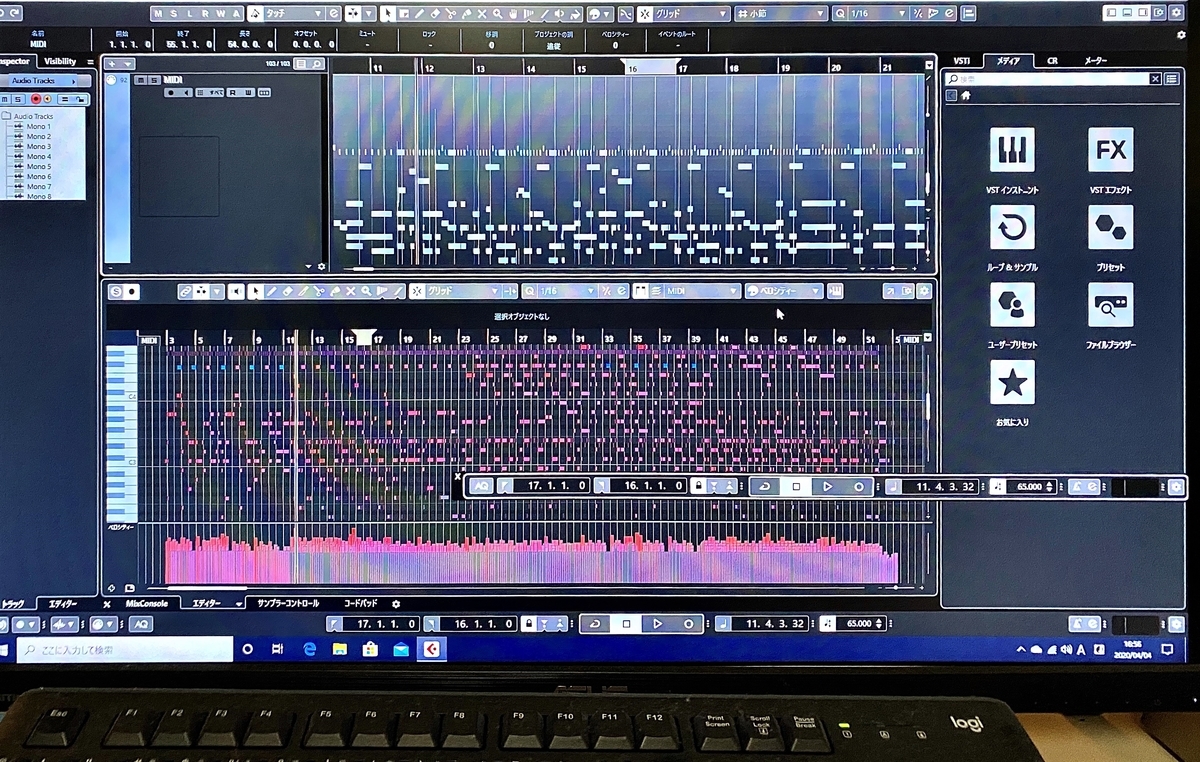Viewport: 1200px width, 762px height.
Task: Switch to CR tab in right zone
Action: (x=1052, y=61)
